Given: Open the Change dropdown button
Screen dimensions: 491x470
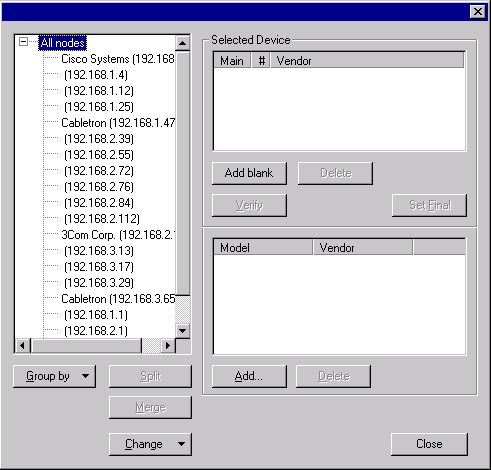Looking at the screenshot, I should [150, 444].
